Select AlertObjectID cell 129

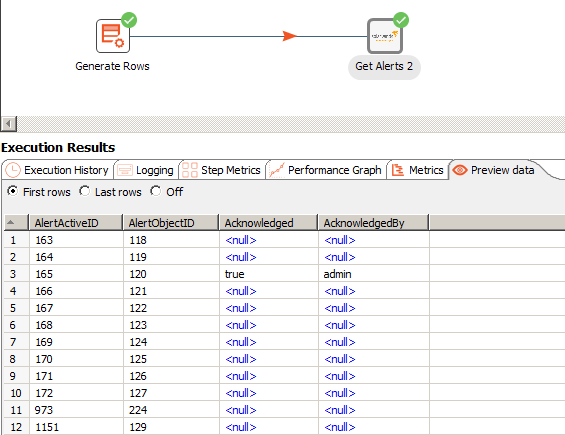171,427
